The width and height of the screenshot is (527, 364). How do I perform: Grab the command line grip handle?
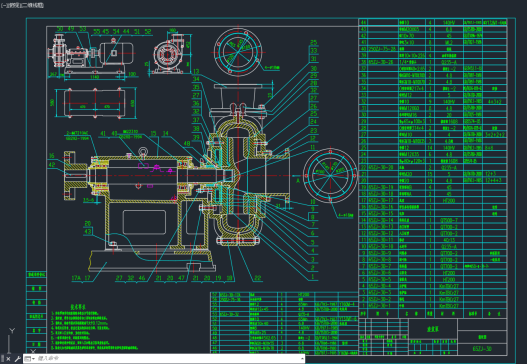click(x=2, y=359)
